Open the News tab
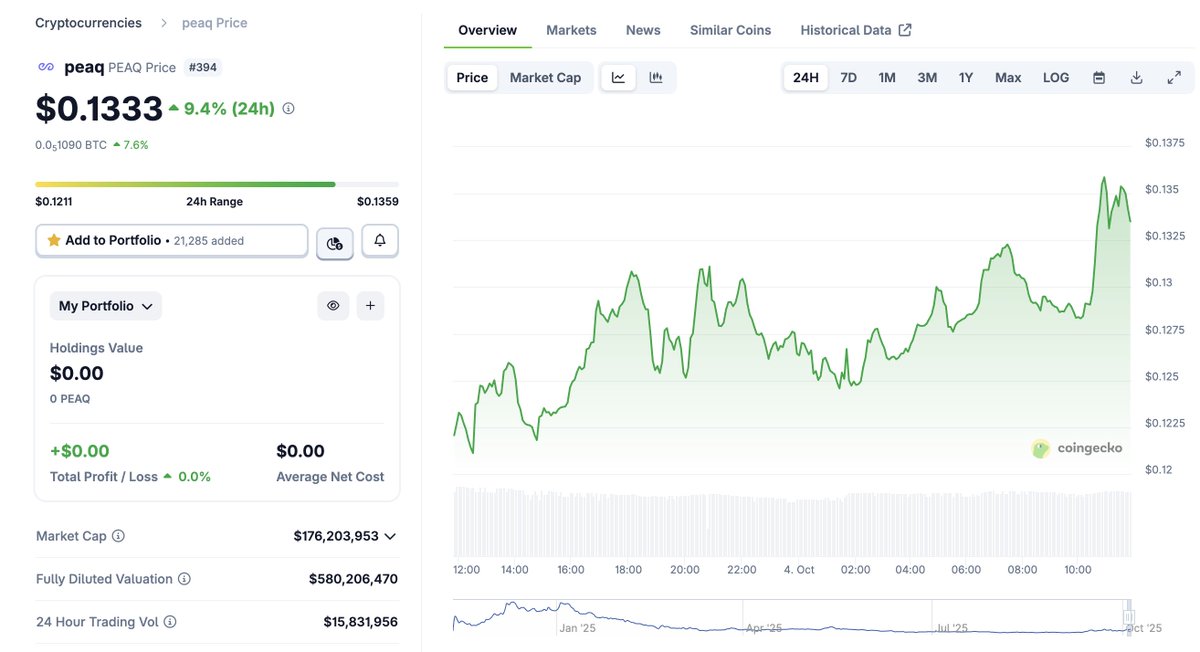 click(x=643, y=30)
